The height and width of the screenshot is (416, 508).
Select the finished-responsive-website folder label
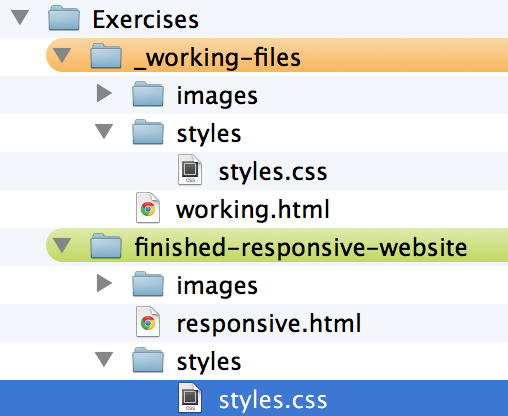301,248
